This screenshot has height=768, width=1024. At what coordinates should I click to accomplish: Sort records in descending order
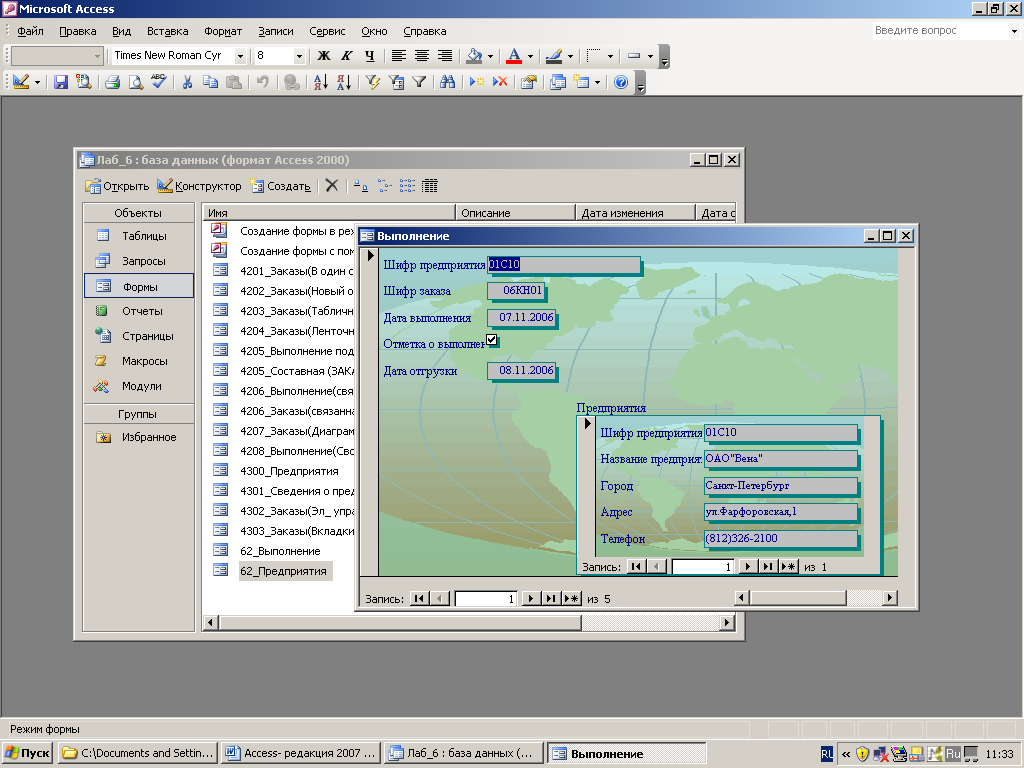click(x=343, y=83)
